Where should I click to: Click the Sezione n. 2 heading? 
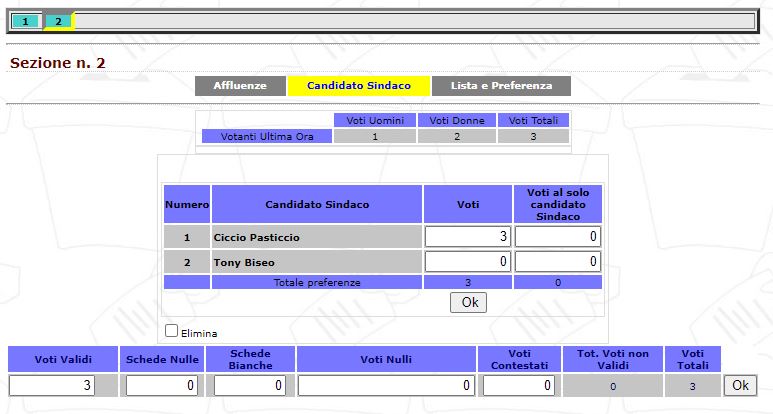click(x=57, y=63)
